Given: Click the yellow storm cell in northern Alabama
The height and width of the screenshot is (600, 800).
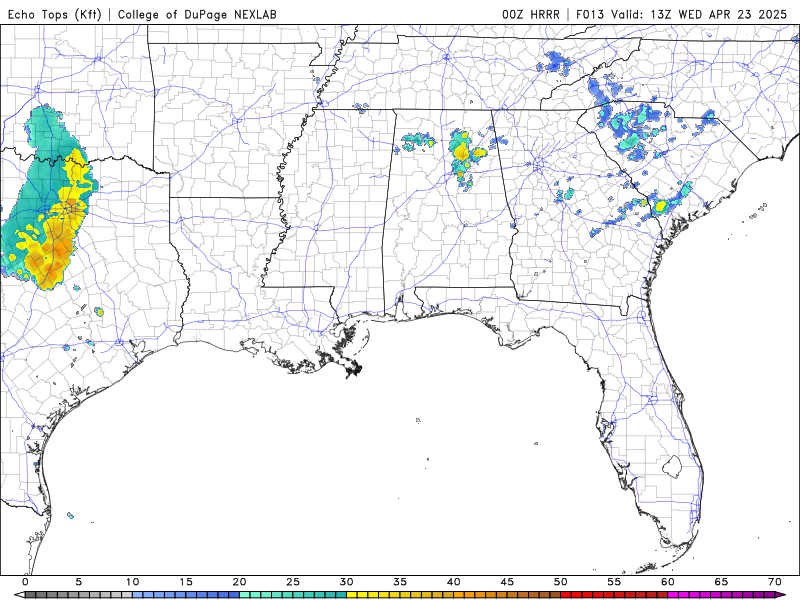Looking at the screenshot, I should click(462, 152).
